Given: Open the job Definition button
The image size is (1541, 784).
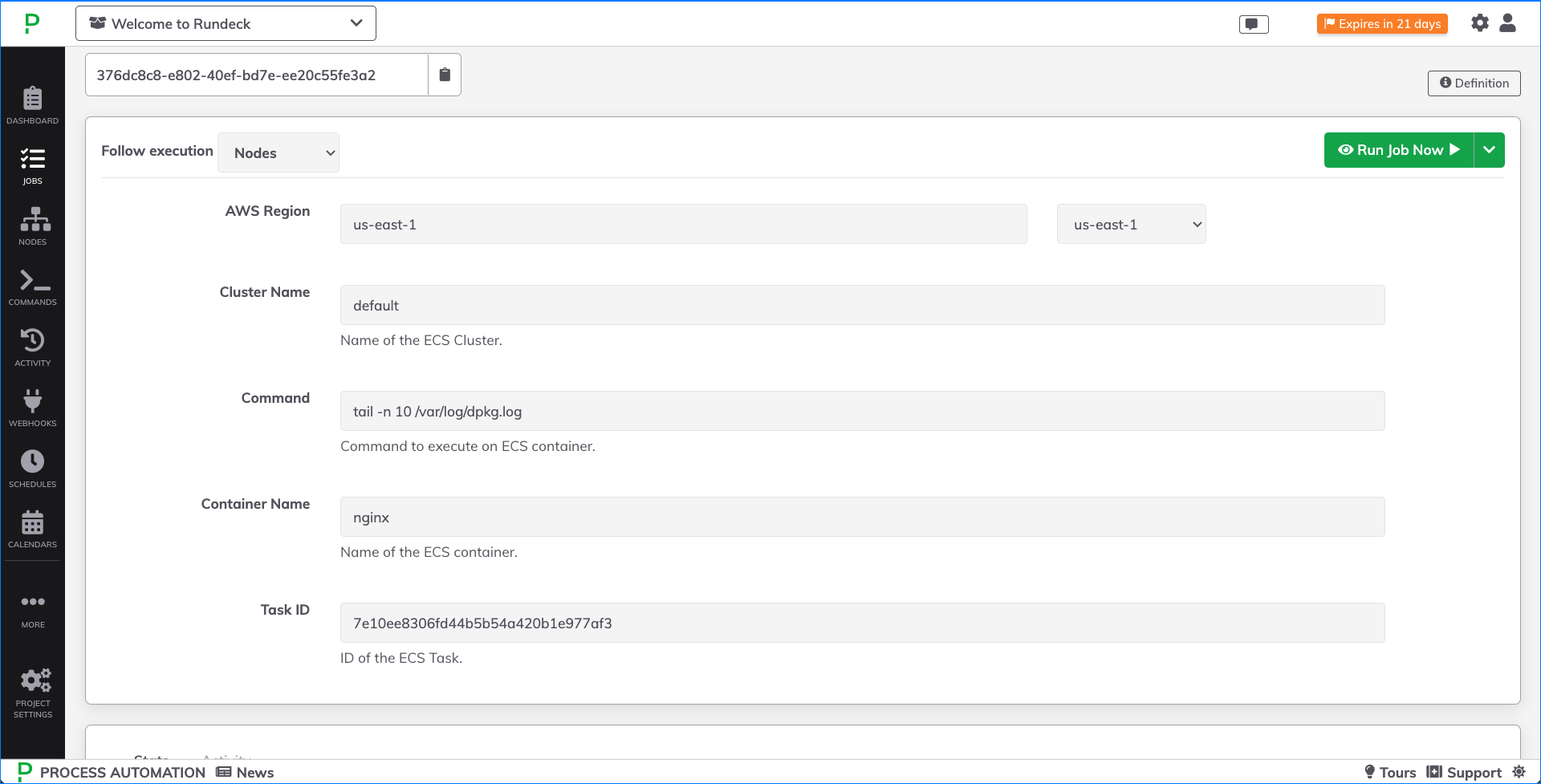Looking at the screenshot, I should (x=1474, y=83).
